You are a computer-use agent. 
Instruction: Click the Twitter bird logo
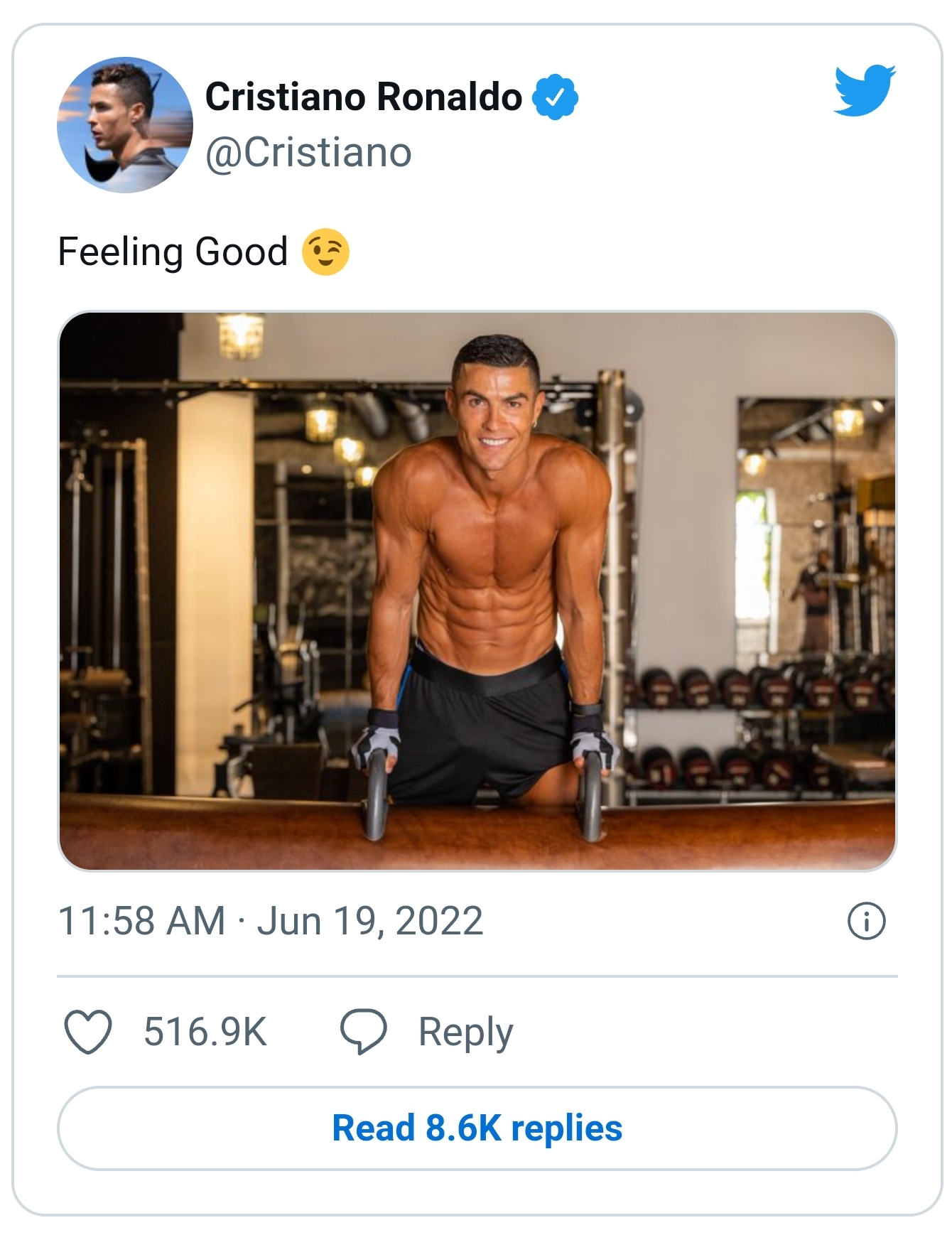click(864, 90)
